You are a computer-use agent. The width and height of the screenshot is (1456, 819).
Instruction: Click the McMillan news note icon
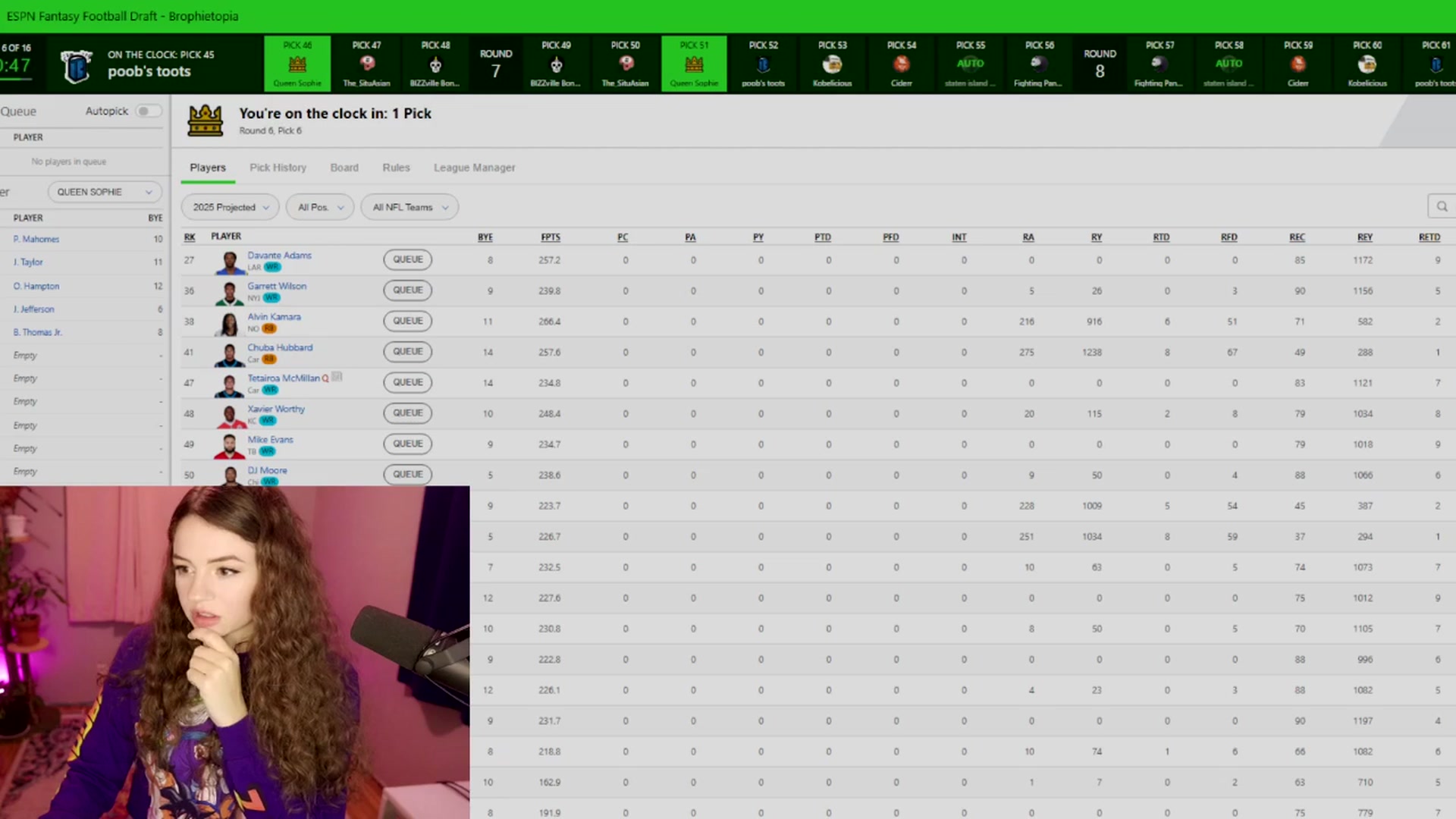click(337, 377)
